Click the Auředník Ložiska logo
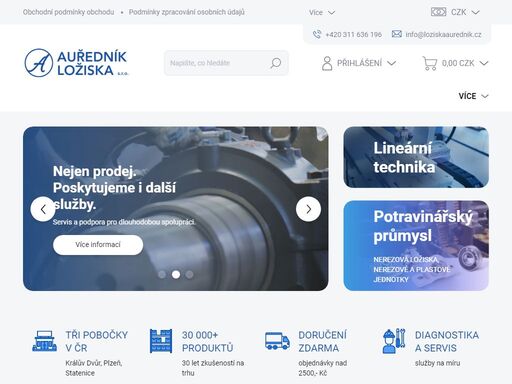 76,63
